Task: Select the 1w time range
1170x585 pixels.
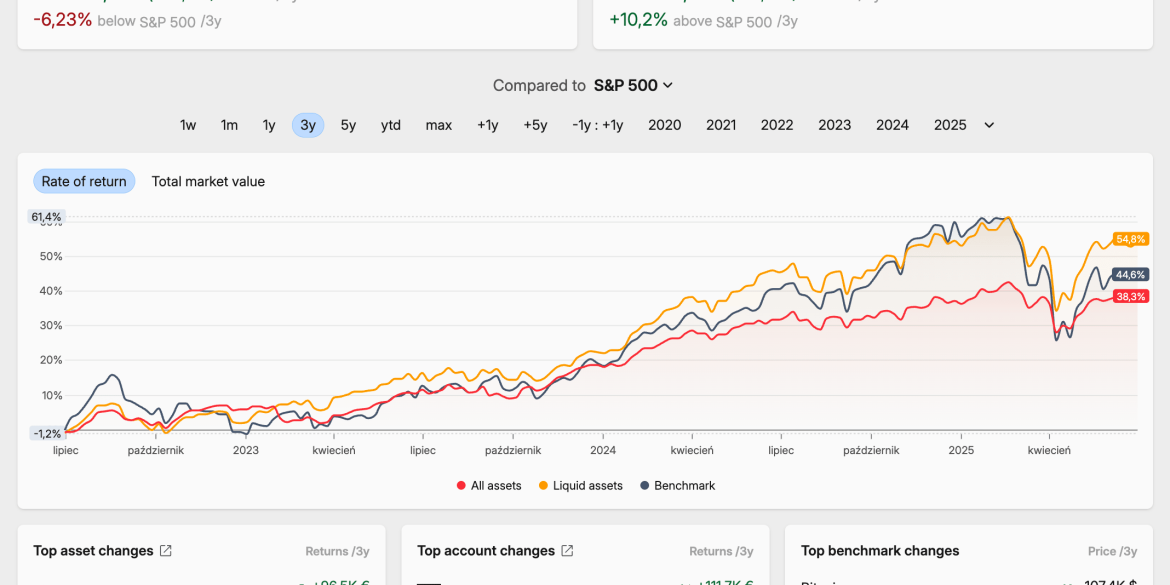Action: pyautogui.click(x=188, y=125)
